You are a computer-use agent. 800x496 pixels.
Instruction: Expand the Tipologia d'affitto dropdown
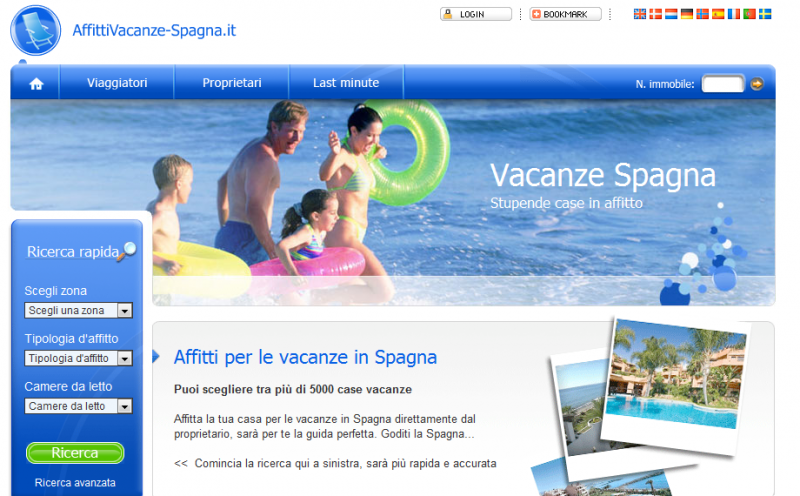pos(79,358)
